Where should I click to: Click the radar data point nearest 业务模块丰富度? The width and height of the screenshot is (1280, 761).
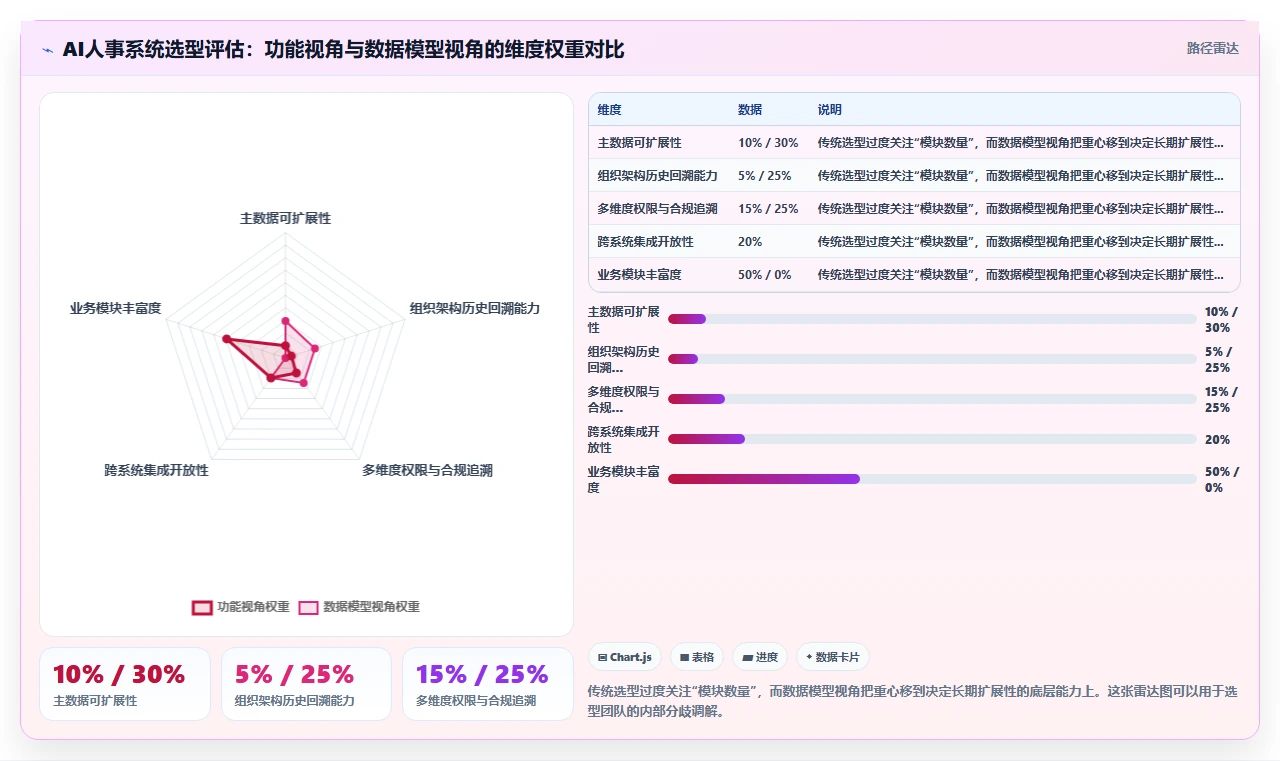click(227, 338)
